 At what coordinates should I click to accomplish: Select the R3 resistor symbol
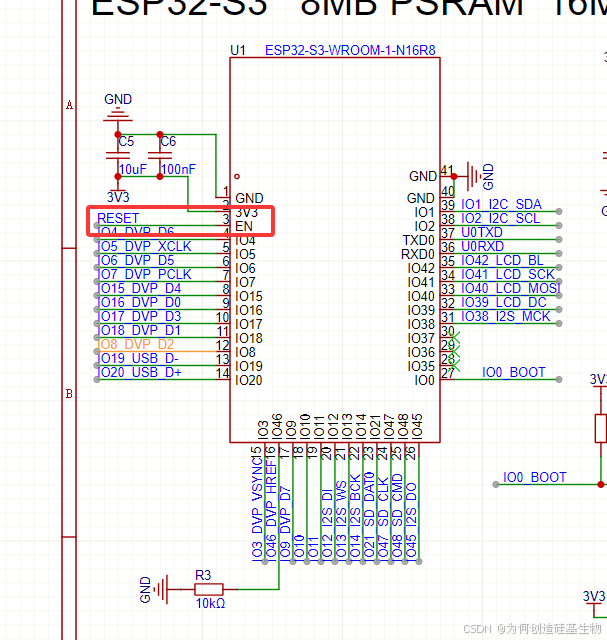[209, 589]
